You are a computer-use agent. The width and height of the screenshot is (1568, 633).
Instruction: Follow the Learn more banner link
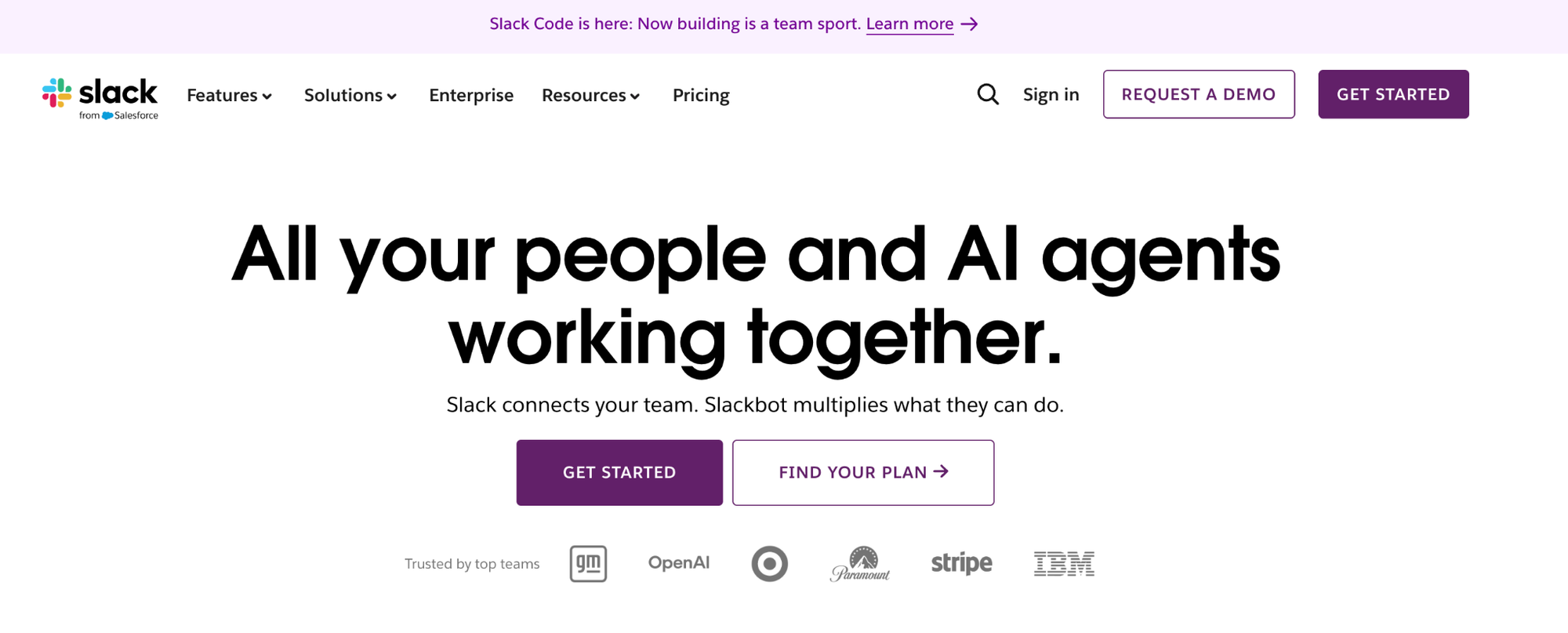(x=909, y=24)
